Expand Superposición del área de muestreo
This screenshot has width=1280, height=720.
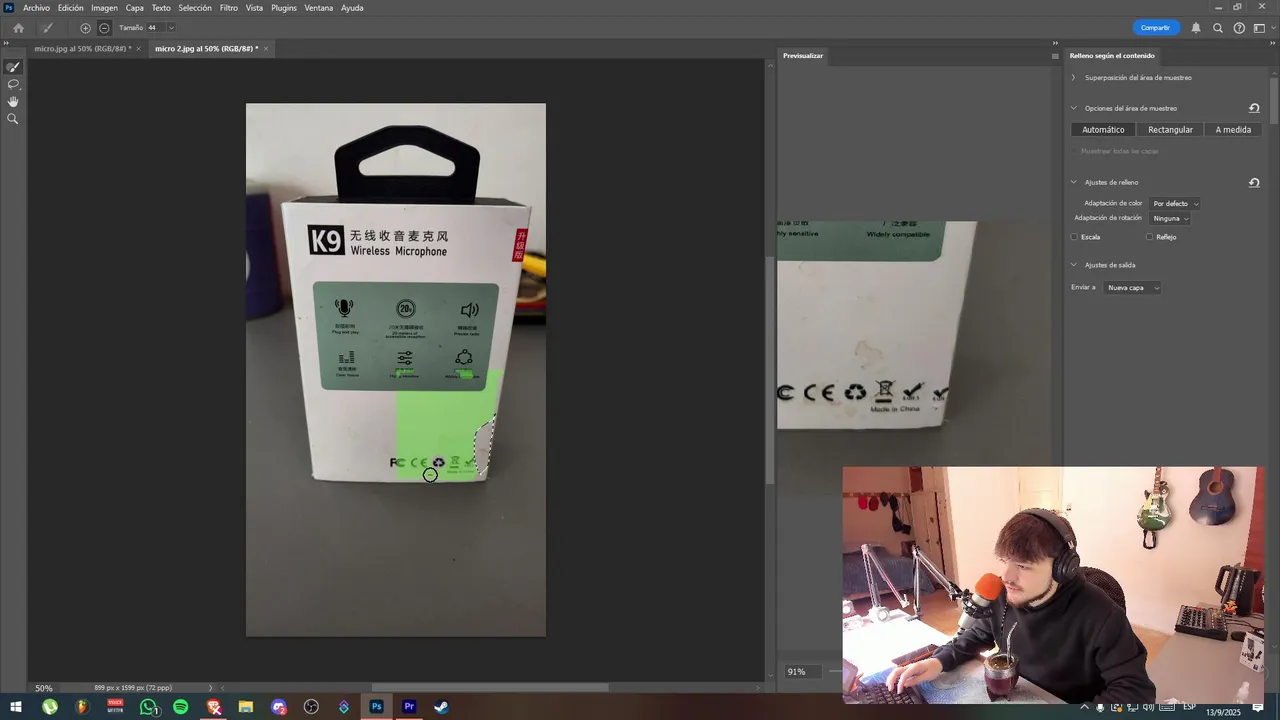[x=1074, y=78]
